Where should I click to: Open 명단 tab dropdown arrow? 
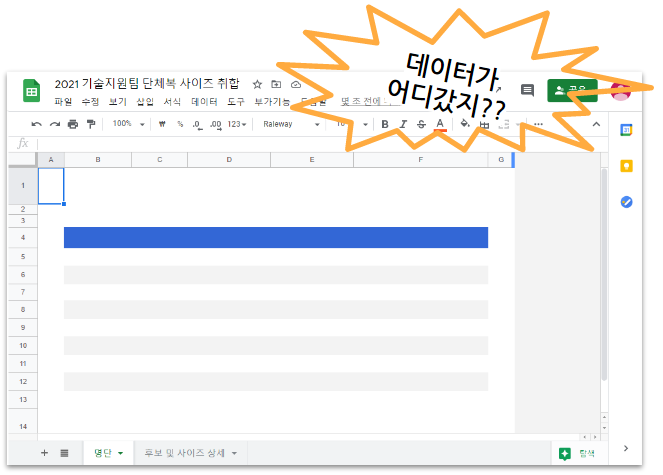[121, 453]
